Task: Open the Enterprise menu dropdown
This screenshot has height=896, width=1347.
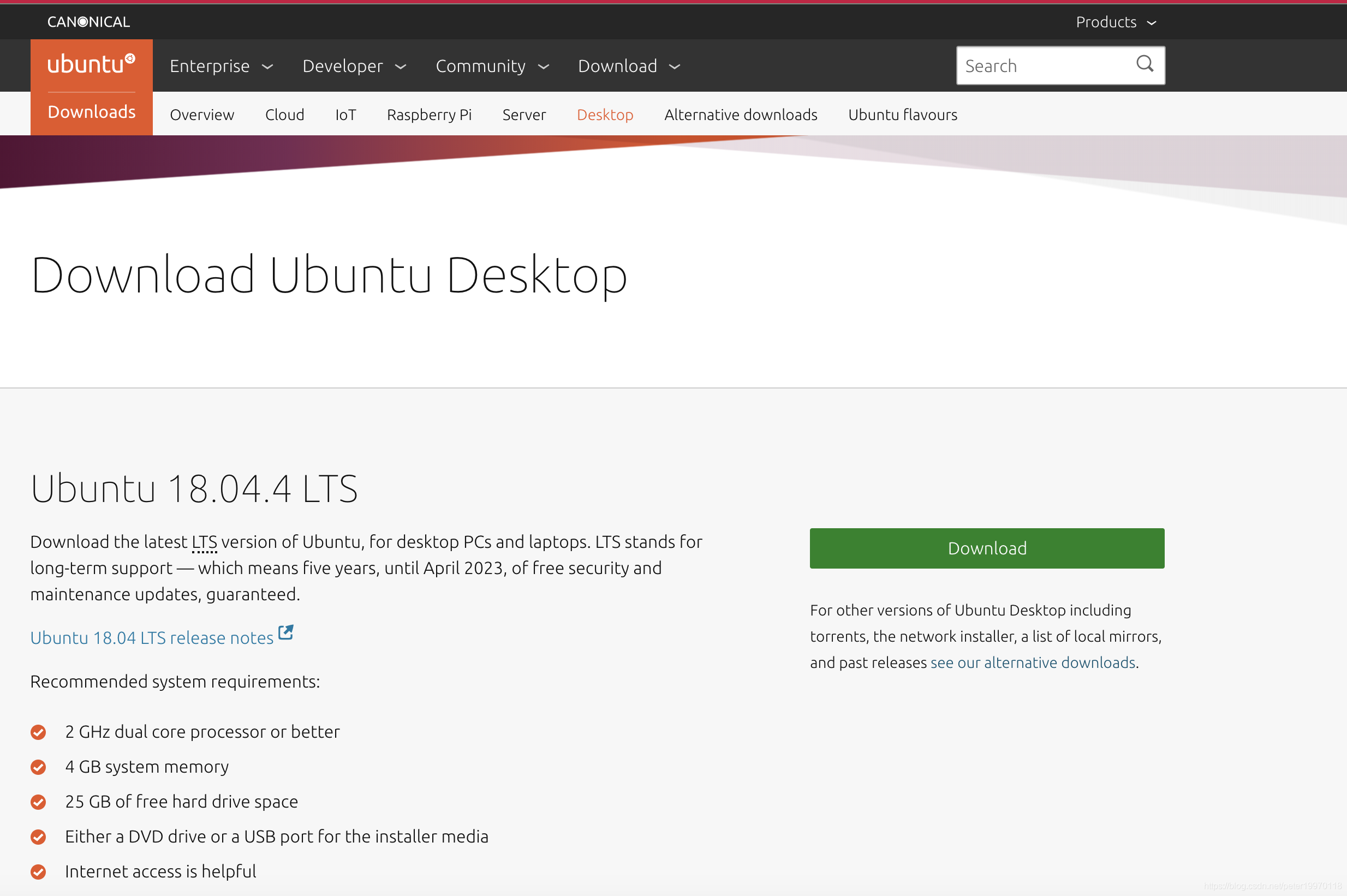Action: point(221,66)
